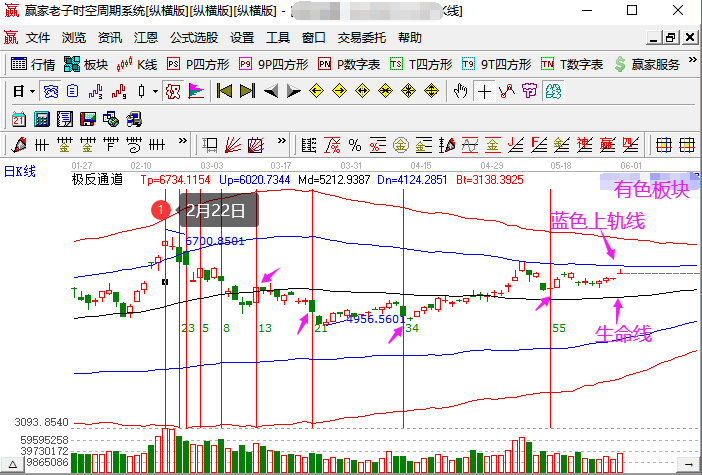Image resolution: width=702 pixels, height=475 pixels.
Task: Toggle the crosshair cursor tool
Action: click(484, 92)
